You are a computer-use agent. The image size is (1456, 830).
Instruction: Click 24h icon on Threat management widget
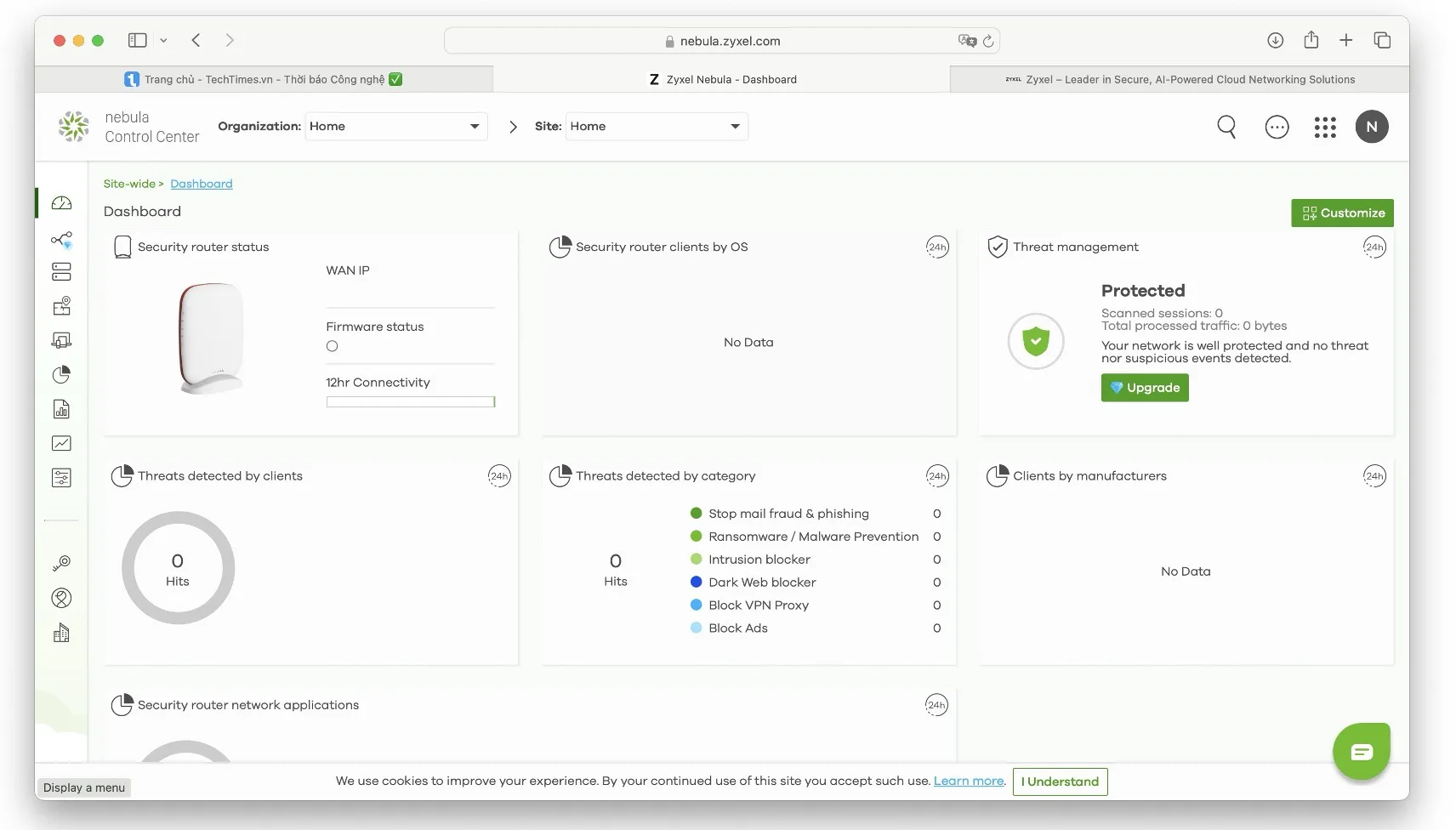coord(1374,247)
